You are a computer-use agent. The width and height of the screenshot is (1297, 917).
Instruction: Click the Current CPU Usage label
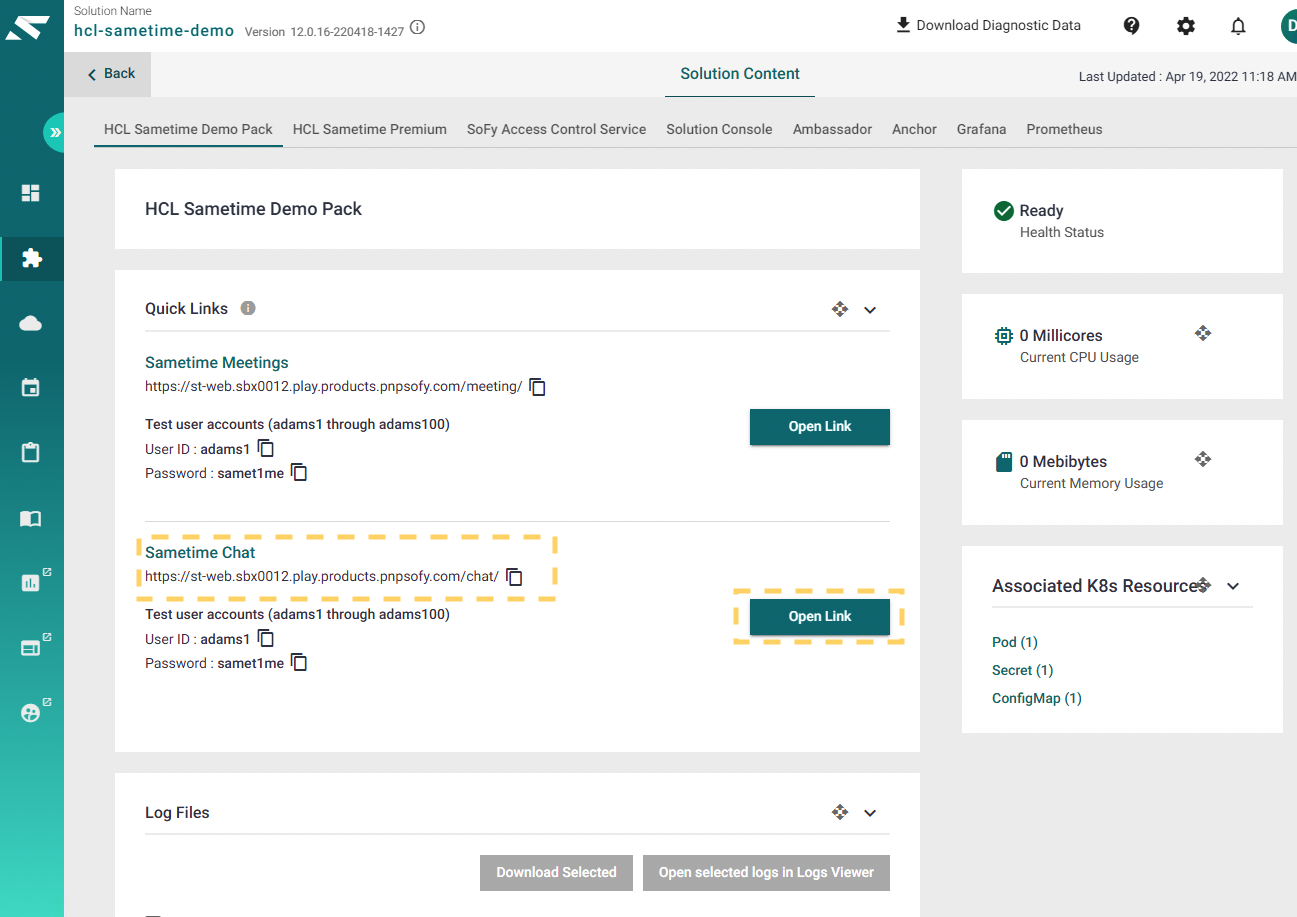(1079, 357)
